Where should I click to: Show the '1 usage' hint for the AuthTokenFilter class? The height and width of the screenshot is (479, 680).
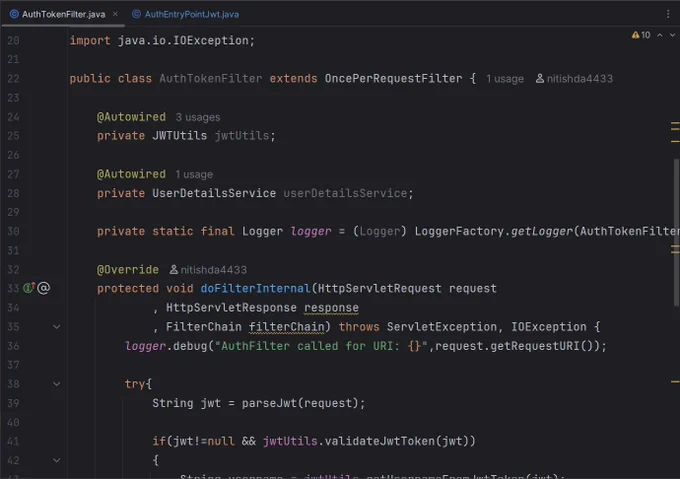505,79
